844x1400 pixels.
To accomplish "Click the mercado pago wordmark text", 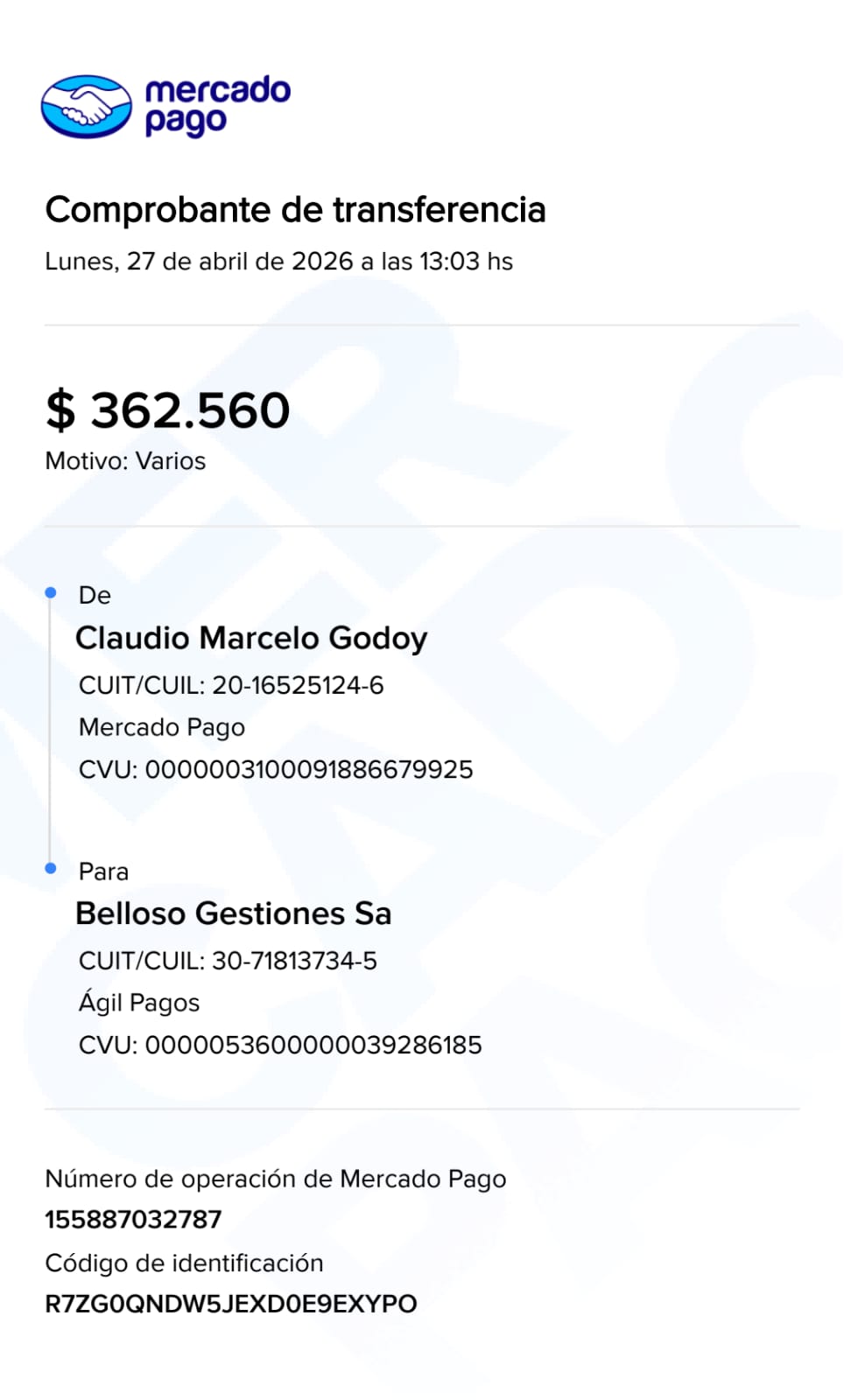I will click(217, 106).
